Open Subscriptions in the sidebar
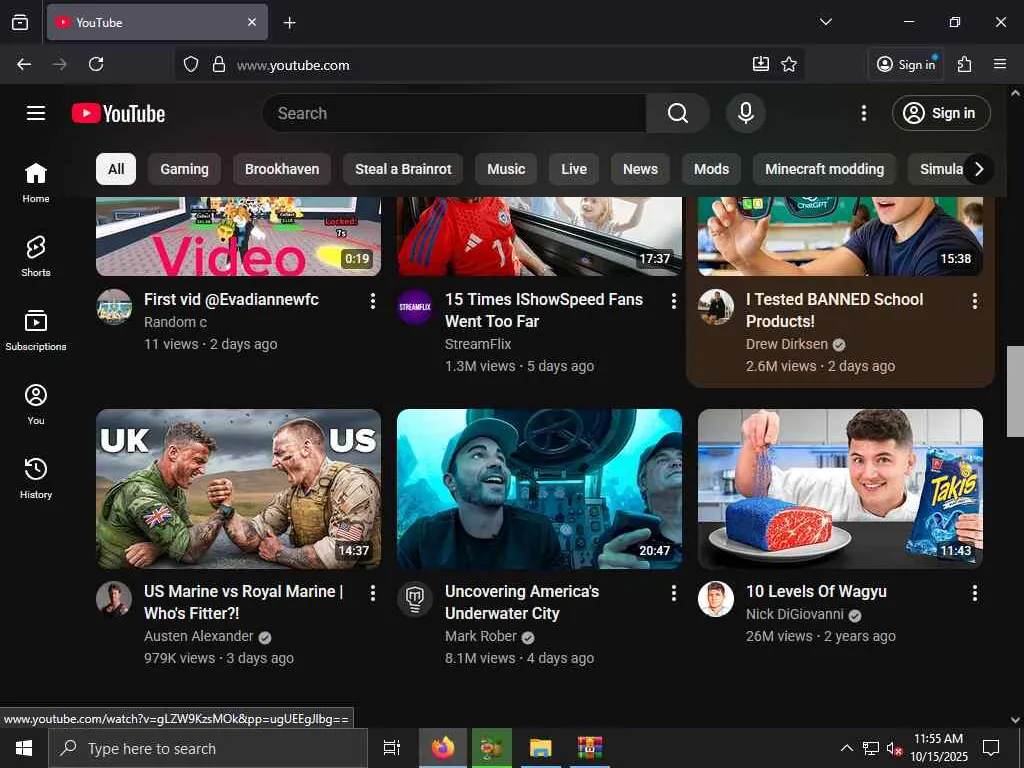Image resolution: width=1024 pixels, height=768 pixels. [36, 330]
